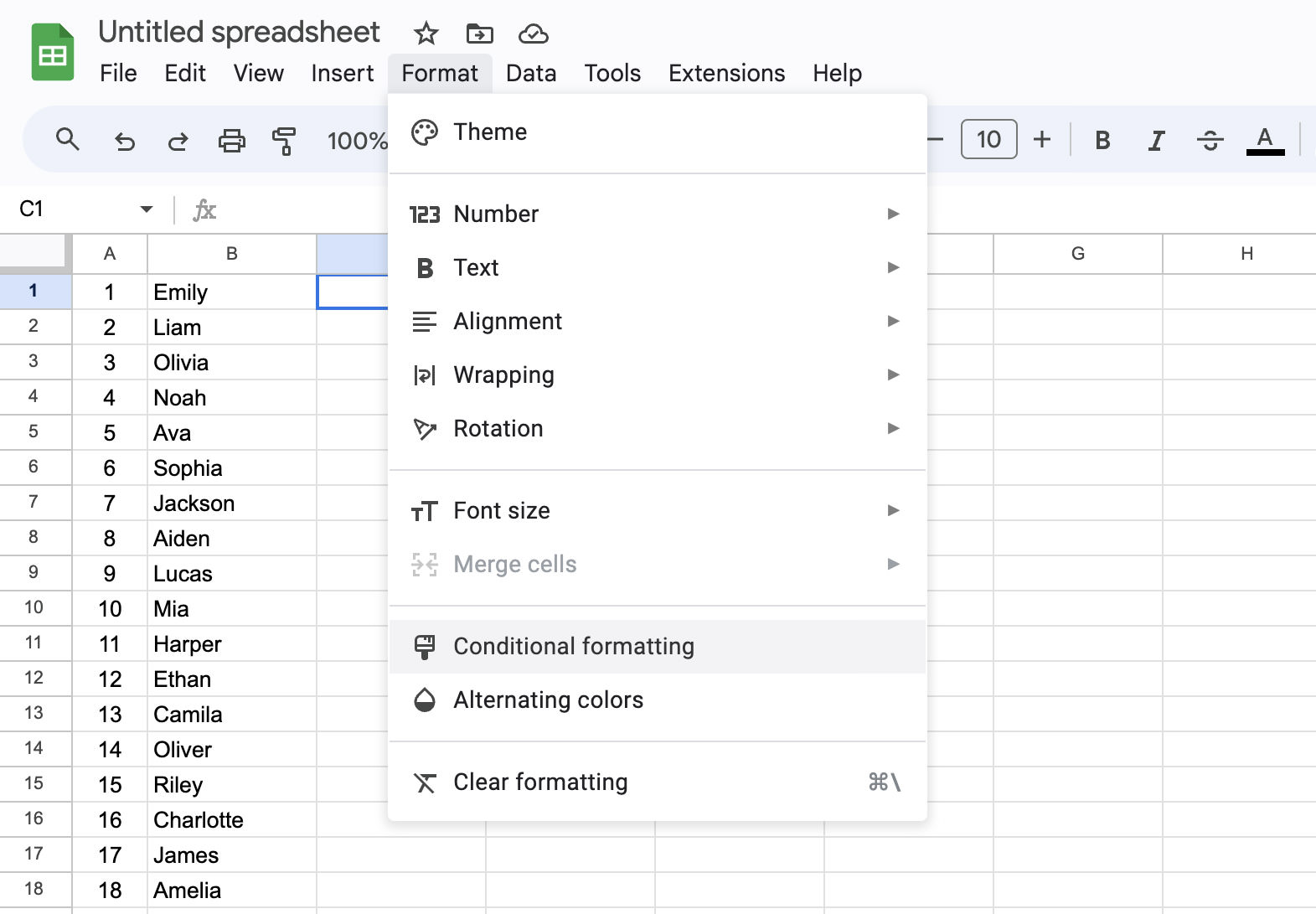
Task: Print the spreadsheet
Action: click(x=232, y=140)
